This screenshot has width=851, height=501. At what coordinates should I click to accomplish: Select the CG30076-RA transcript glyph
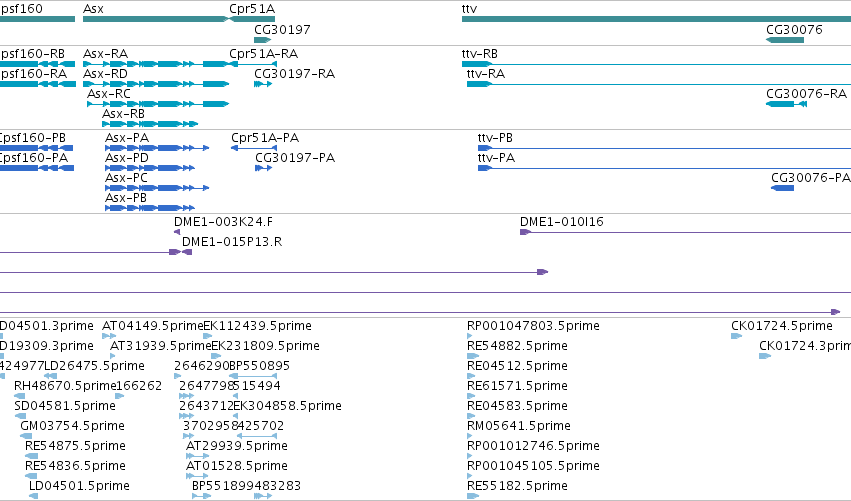[x=786, y=104]
